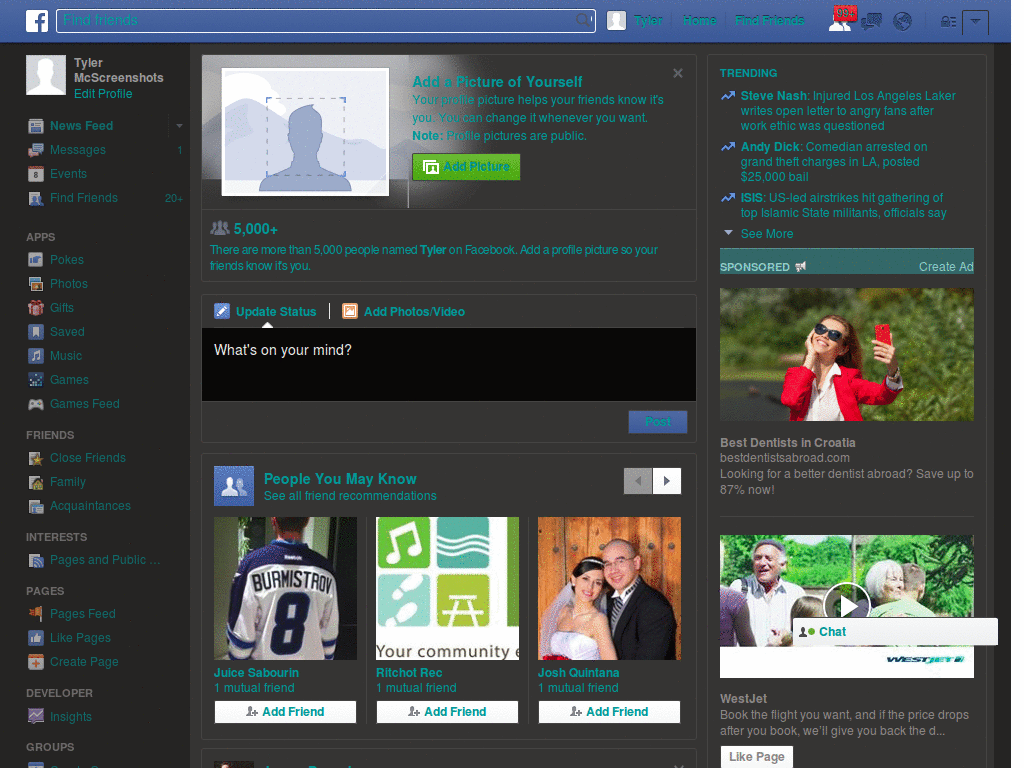The image size is (1024, 768).
Task: Close the Add a Picture prompt
Action: tap(678, 73)
